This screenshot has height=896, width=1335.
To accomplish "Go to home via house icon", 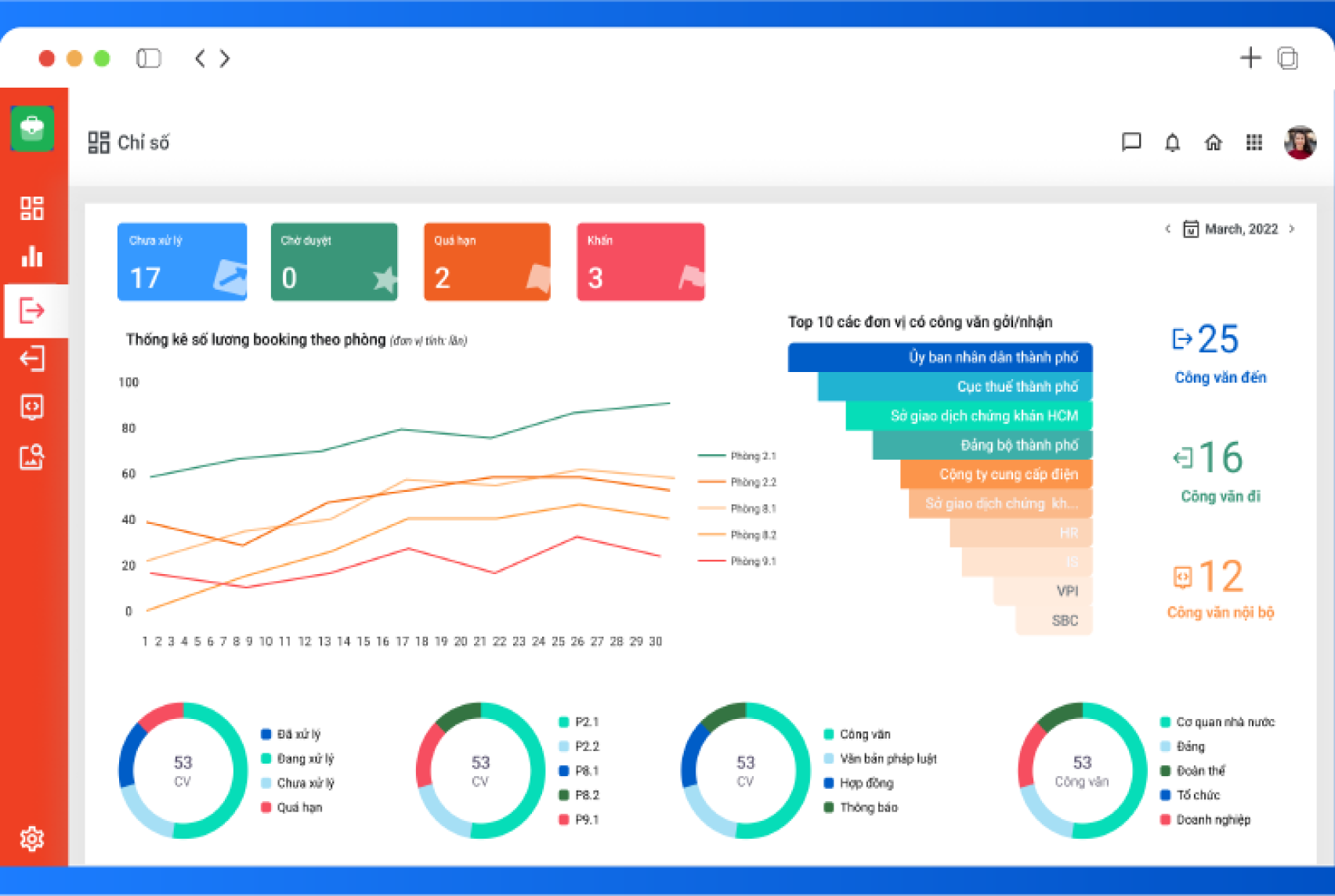I will click(1213, 143).
